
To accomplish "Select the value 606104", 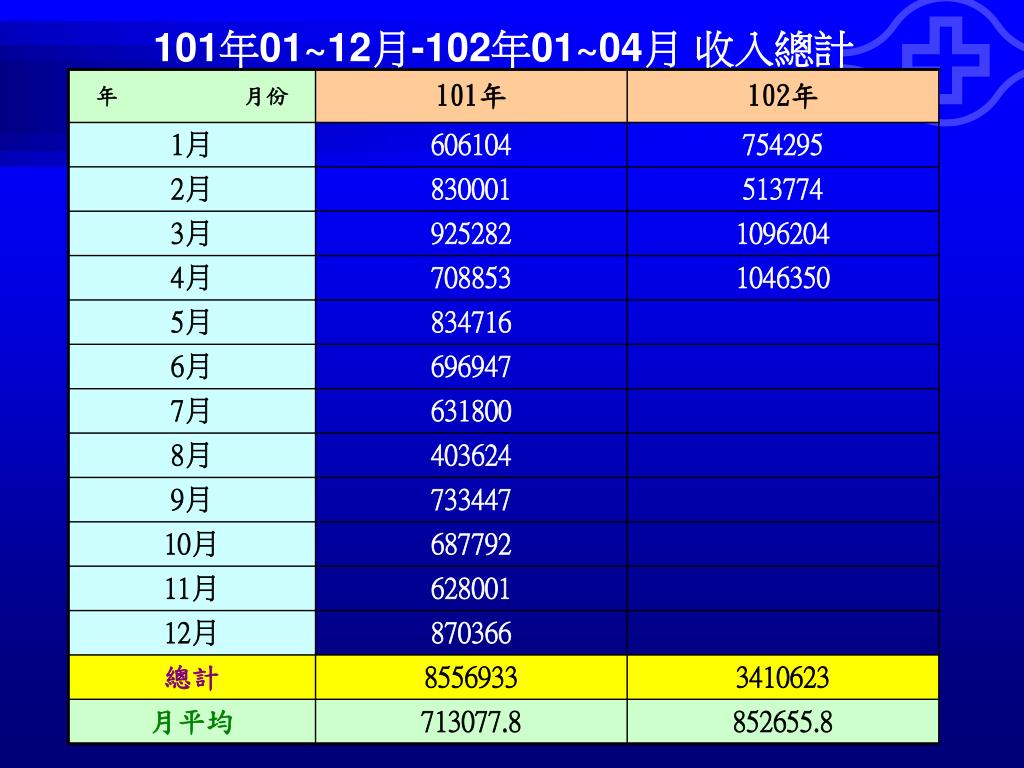I will [x=471, y=145].
